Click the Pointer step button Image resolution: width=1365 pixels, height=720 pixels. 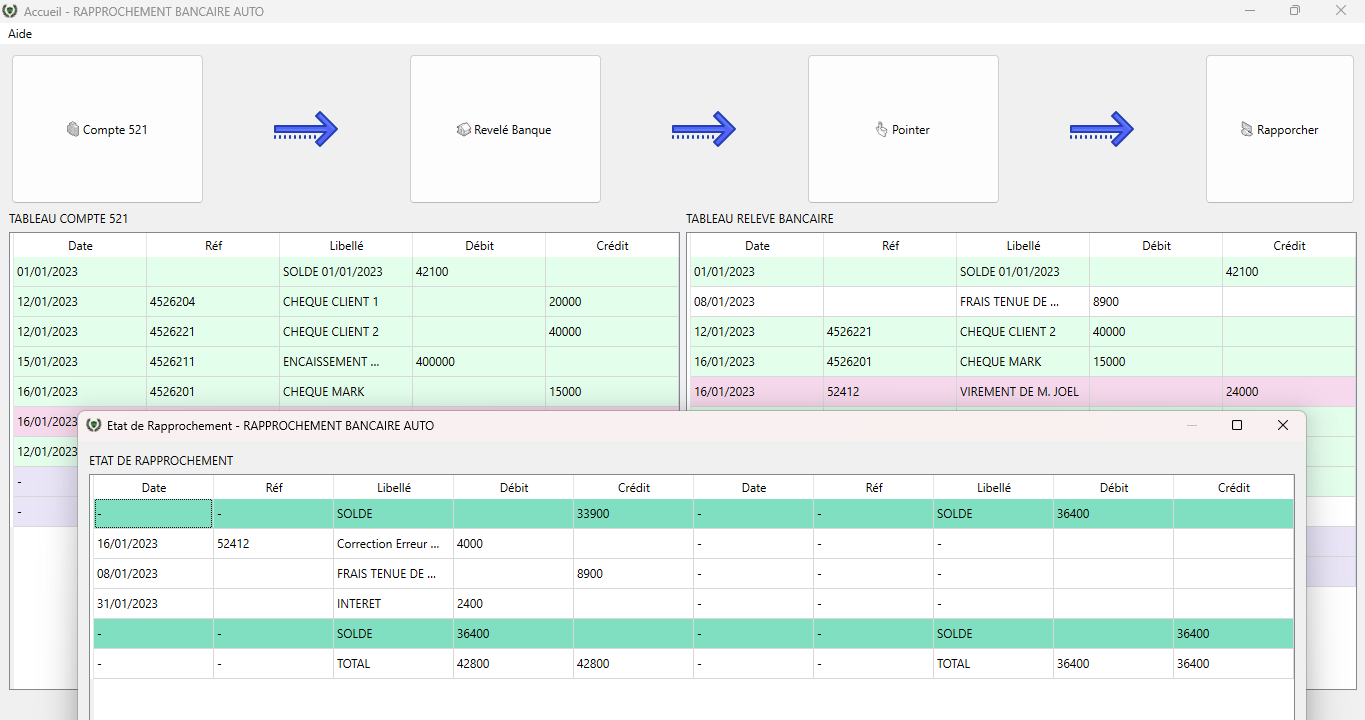tap(903, 129)
